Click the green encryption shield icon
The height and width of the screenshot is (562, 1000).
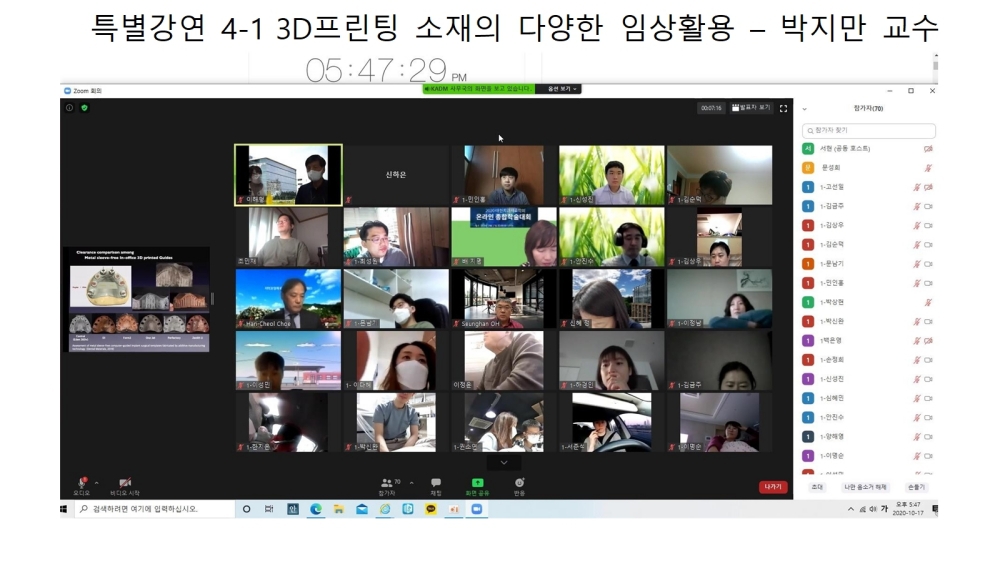pos(84,108)
